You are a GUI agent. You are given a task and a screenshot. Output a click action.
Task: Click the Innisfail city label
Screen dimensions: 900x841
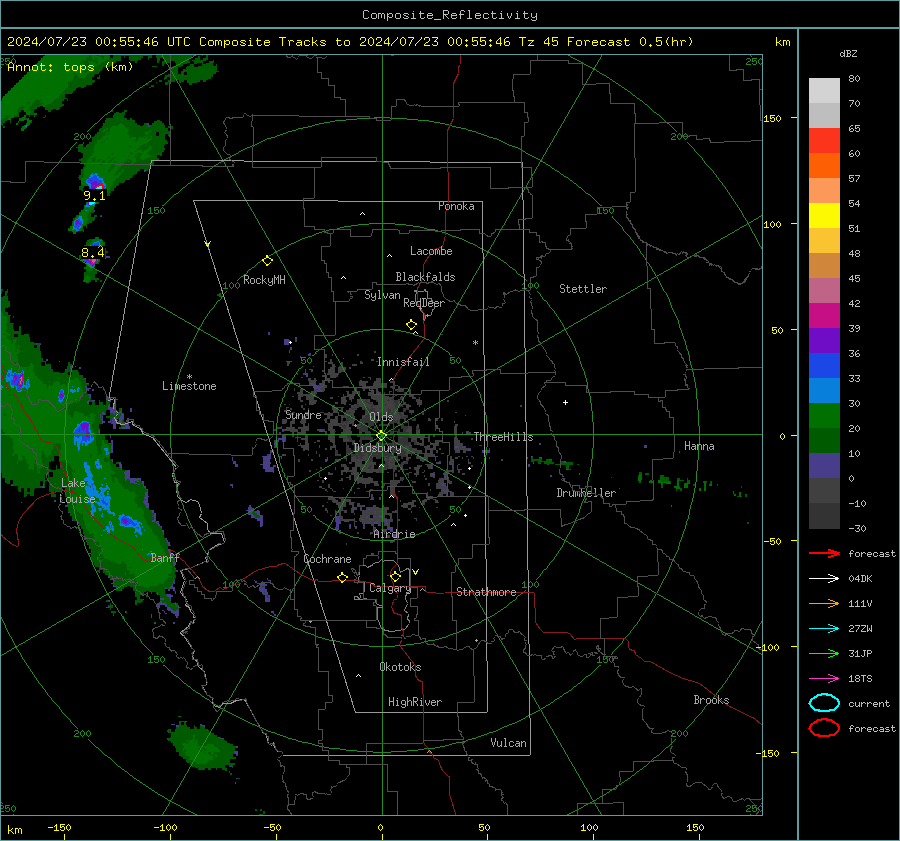click(403, 362)
